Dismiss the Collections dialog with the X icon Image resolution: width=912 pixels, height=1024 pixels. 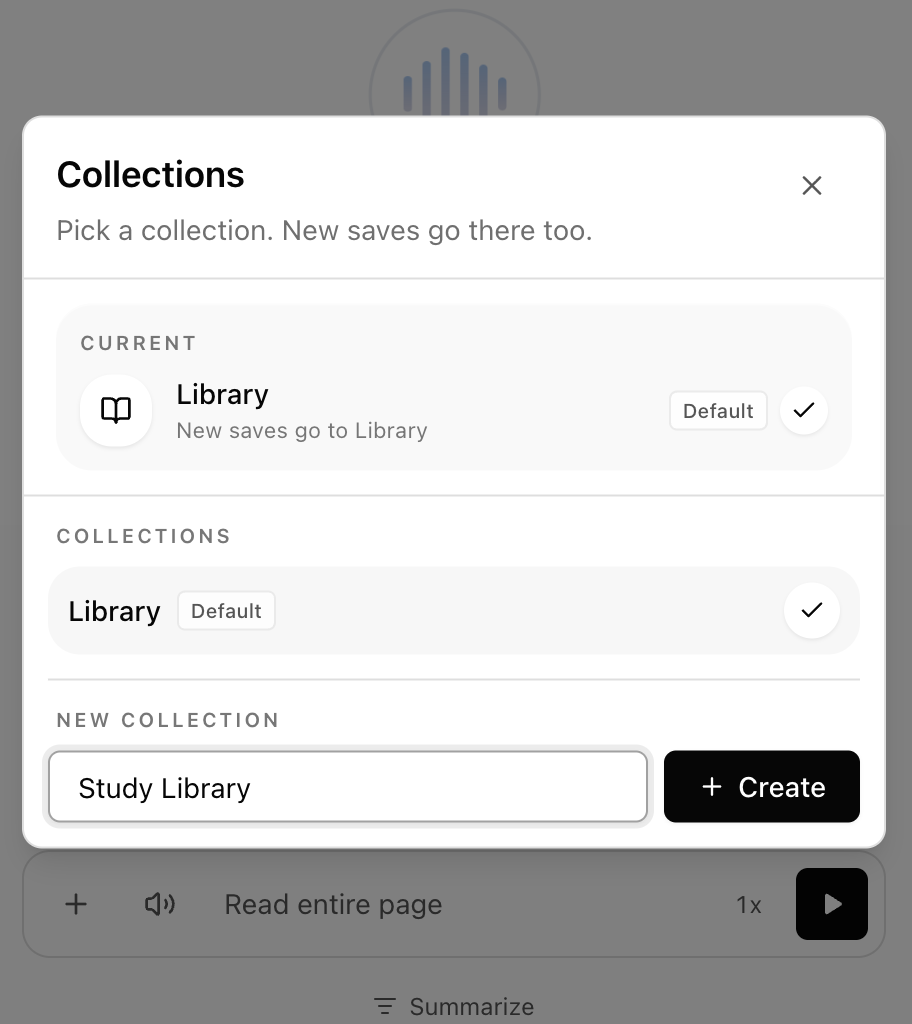tap(811, 186)
